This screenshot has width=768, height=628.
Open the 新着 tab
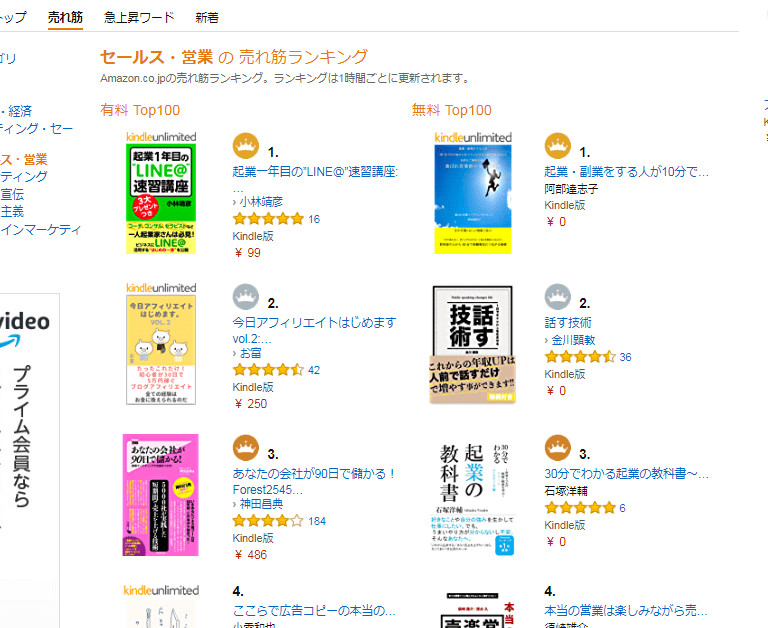coord(208,17)
